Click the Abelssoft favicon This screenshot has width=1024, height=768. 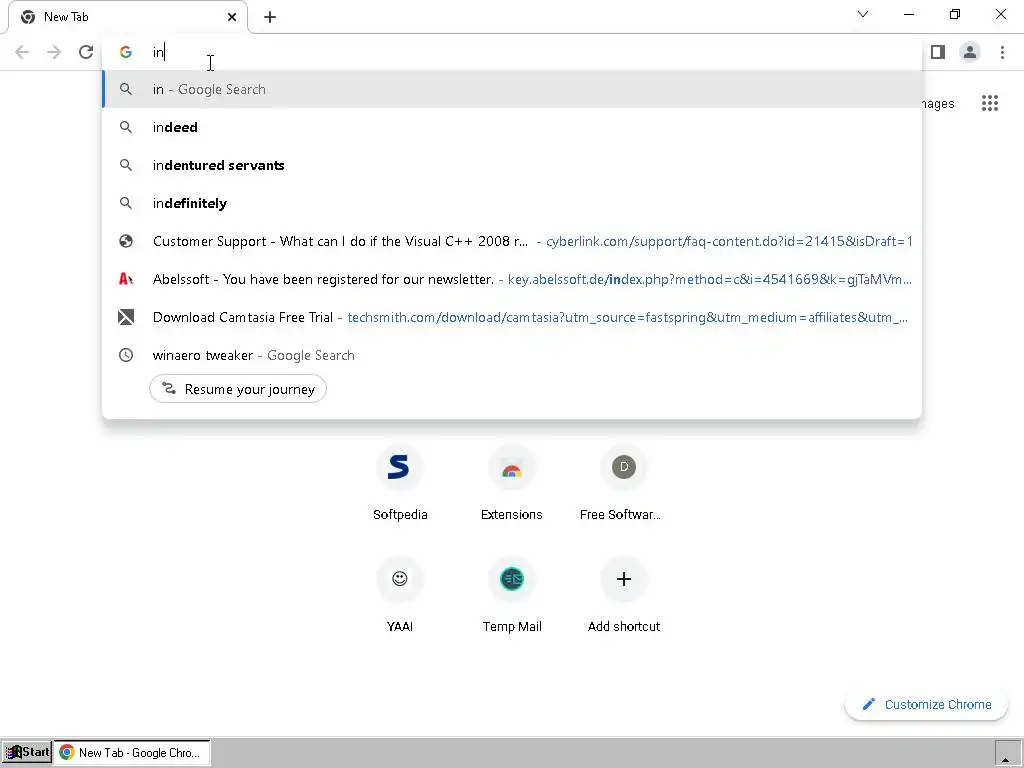point(126,279)
